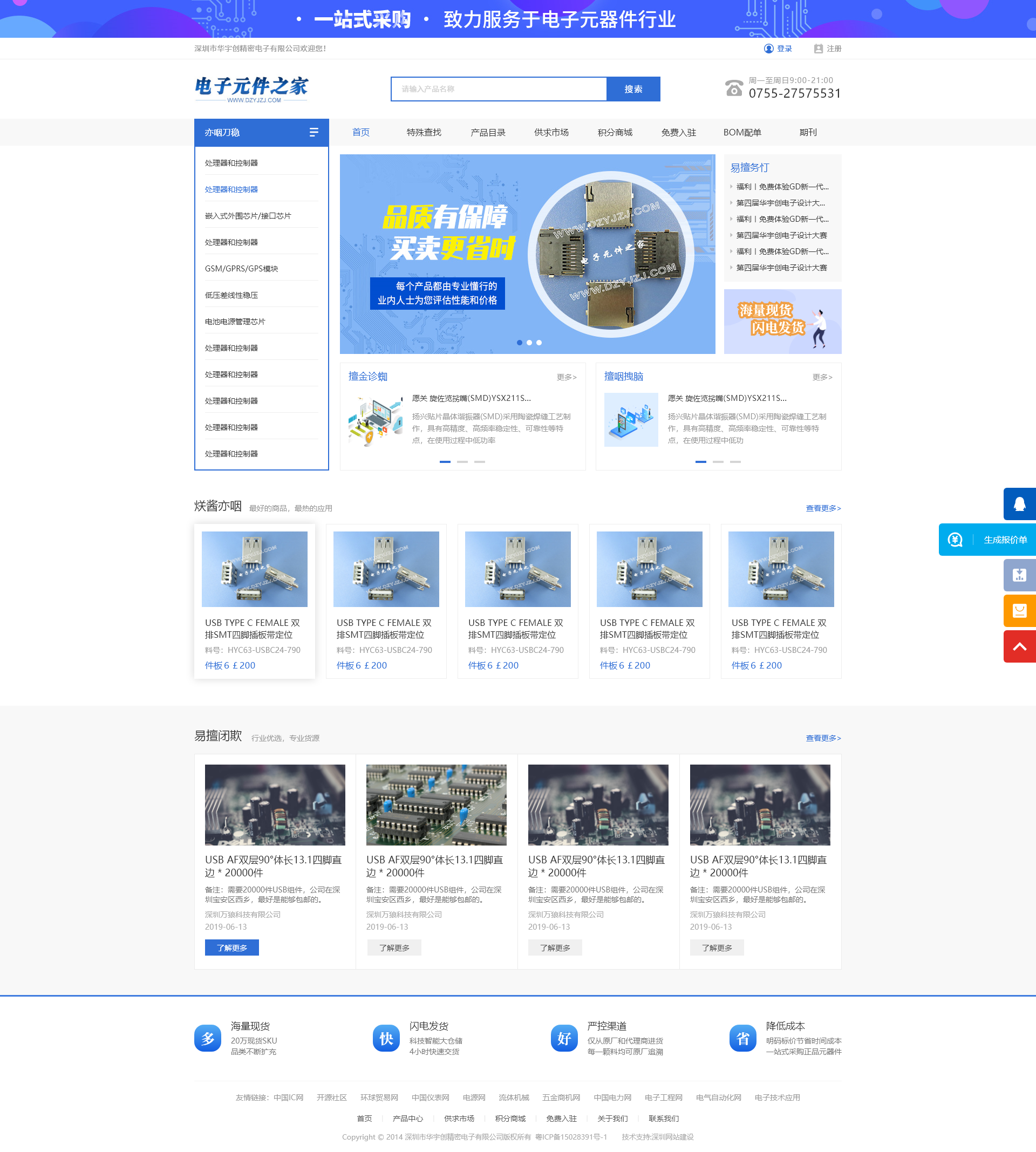Click the 电子元件之家 logo
Viewport: 1036px width, 1152px height.
pos(251,89)
